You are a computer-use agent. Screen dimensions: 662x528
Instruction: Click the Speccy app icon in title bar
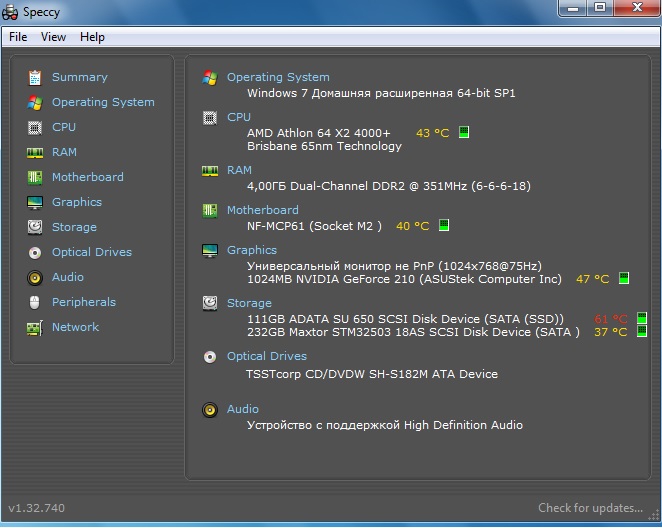10,12
